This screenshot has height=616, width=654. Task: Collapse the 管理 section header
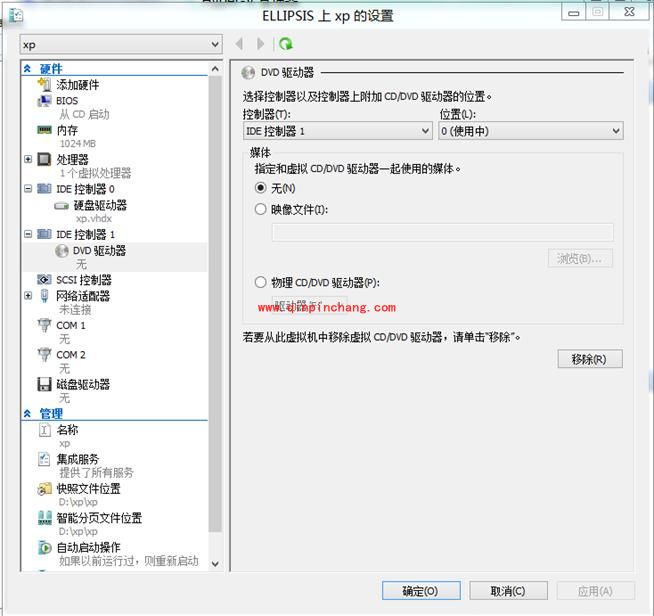(x=28, y=414)
